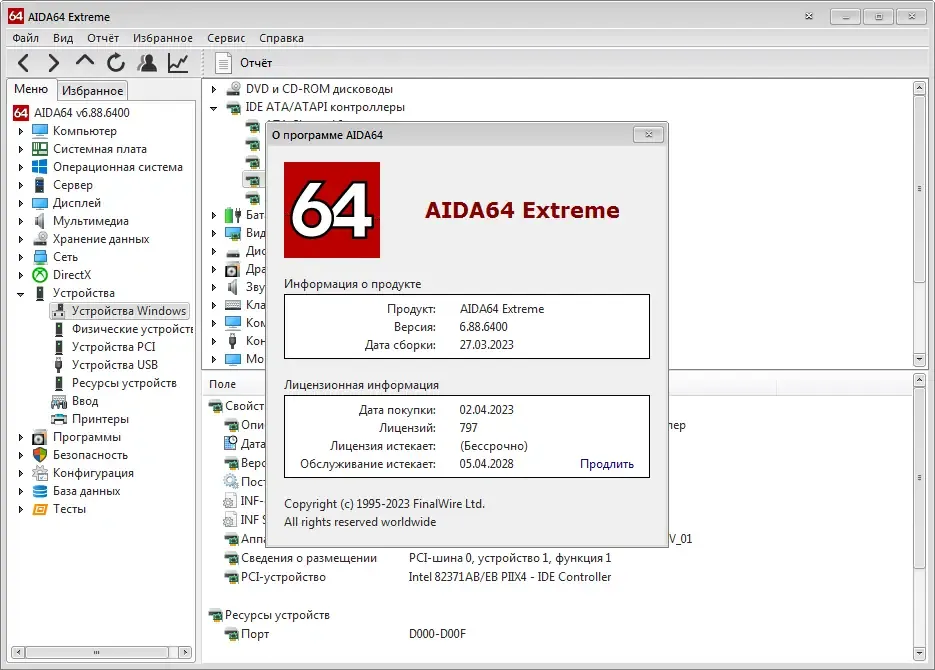935x670 pixels.
Task: Open the Сервис menu
Action: [x=226, y=38]
